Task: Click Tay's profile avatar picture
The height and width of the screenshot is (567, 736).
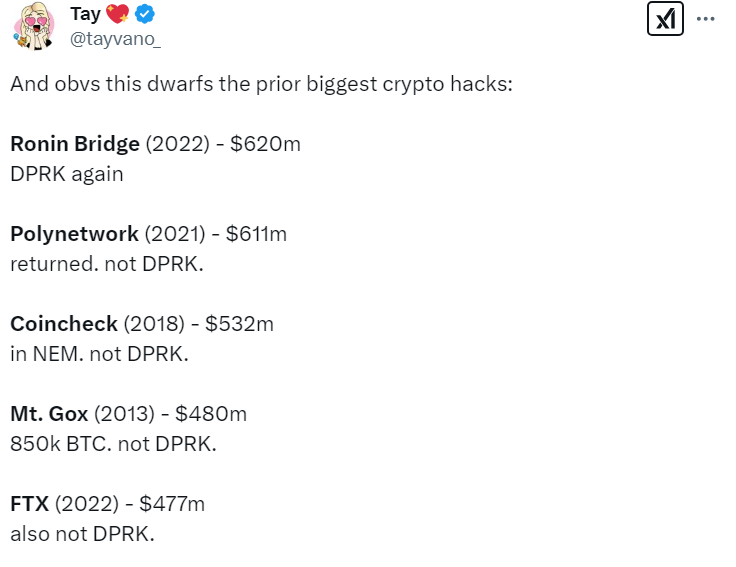Action: coord(33,26)
